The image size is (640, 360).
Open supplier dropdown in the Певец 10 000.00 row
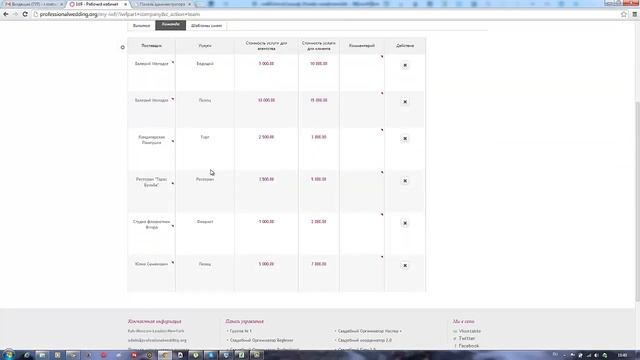pyautogui.click(x=173, y=99)
